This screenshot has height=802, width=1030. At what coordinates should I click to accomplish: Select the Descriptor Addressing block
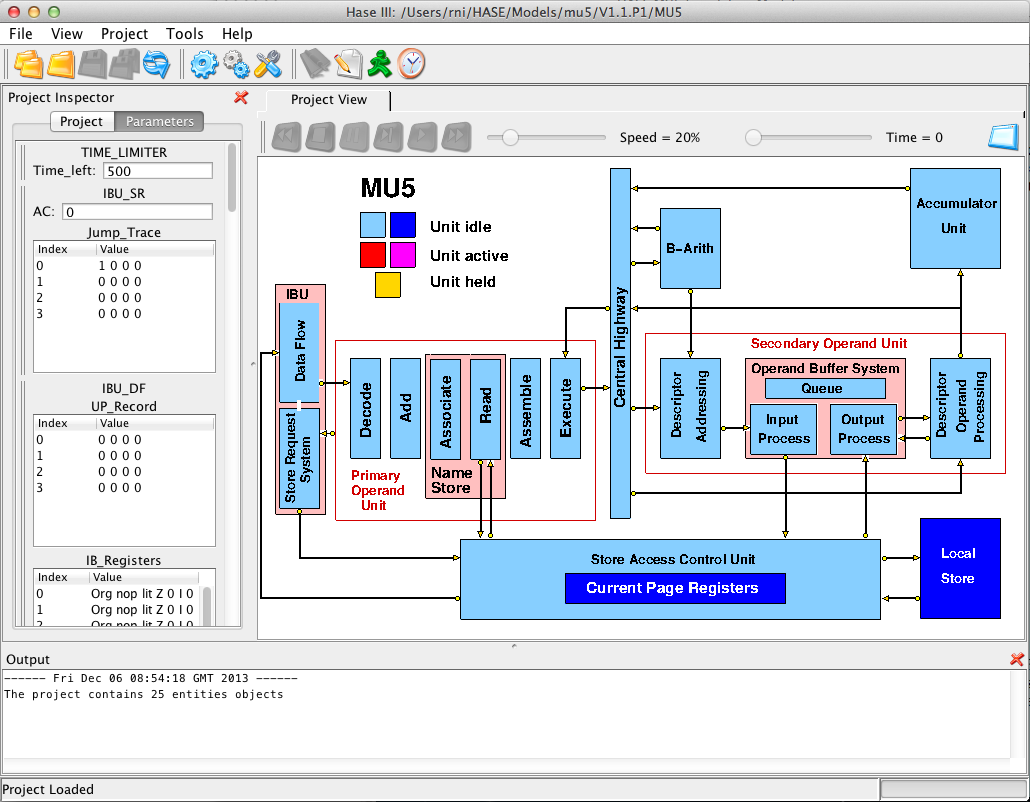pos(690,408)
